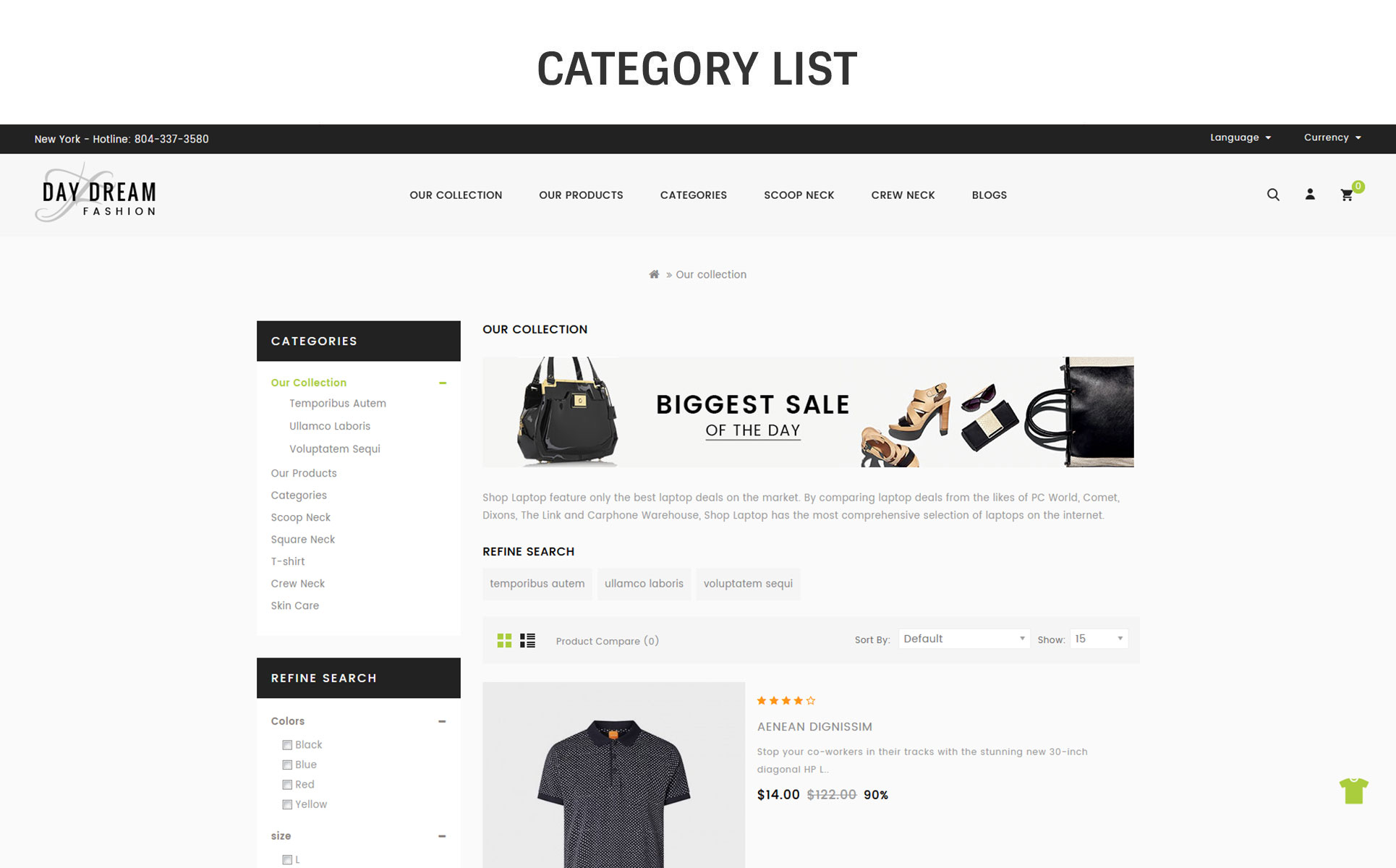Click the ullamco laboris refine tag

tap(644, 584)
